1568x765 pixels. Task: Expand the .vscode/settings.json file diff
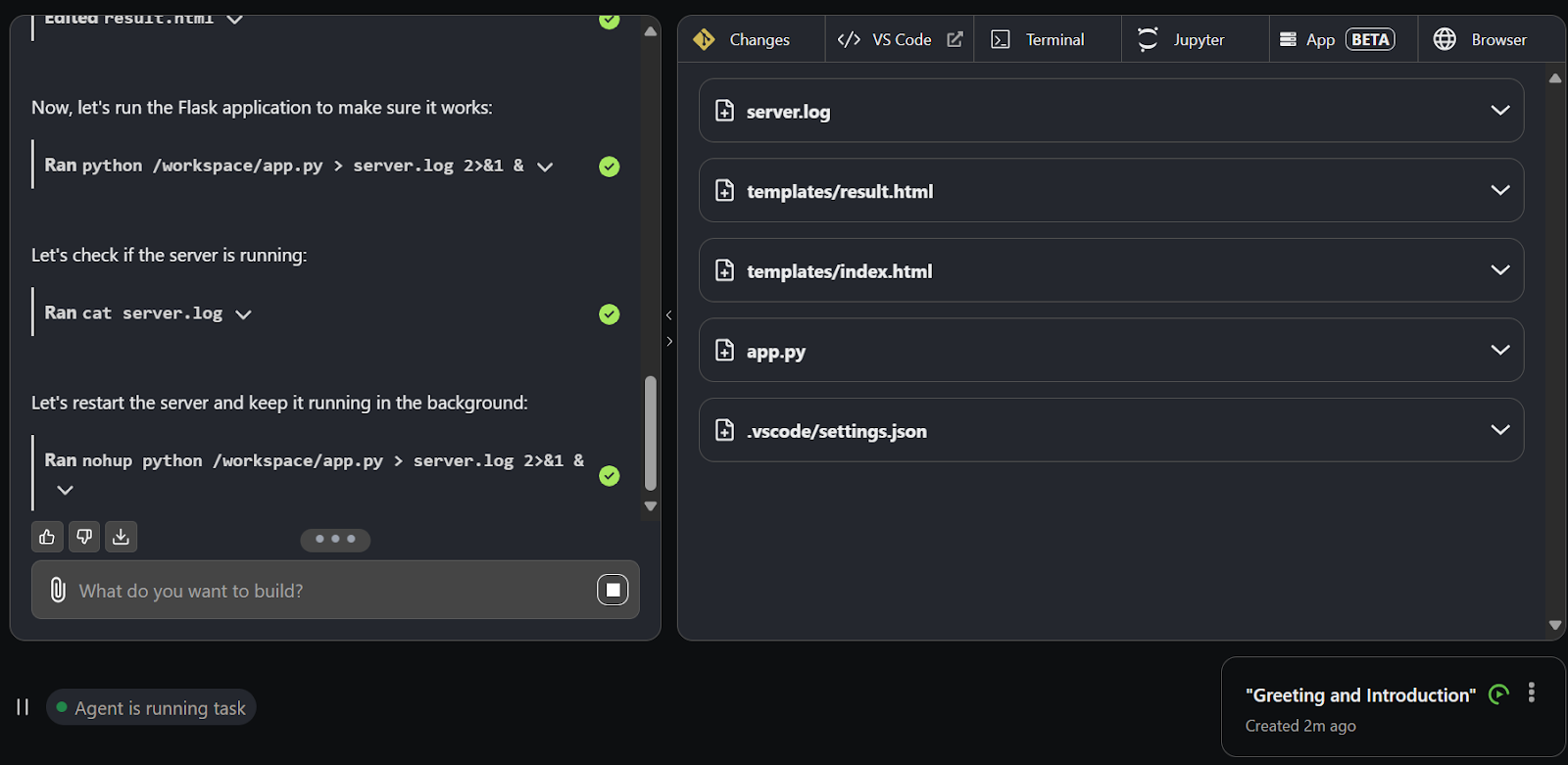pos(1499,430)
